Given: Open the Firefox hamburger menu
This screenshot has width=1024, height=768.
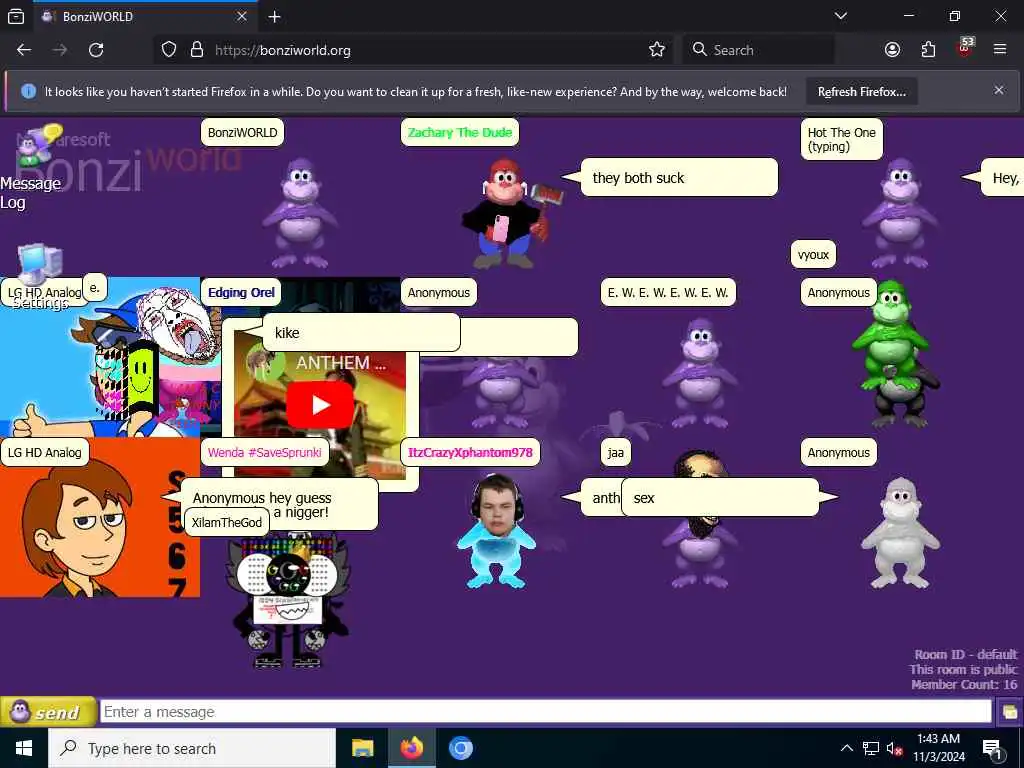Looking at the screenshot, I should click(1000, 50).
